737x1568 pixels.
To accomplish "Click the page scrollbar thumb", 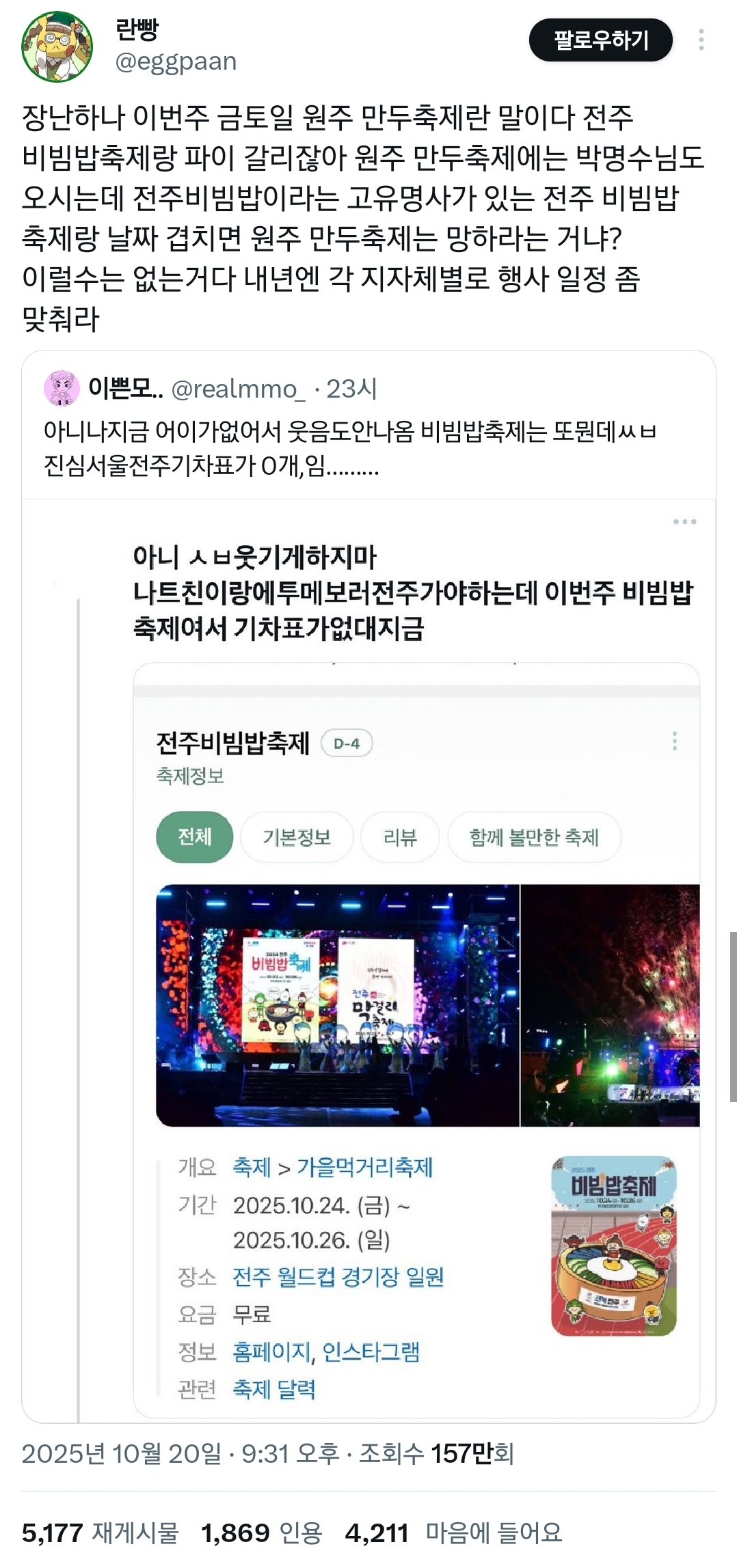I will click(733, 1016).
